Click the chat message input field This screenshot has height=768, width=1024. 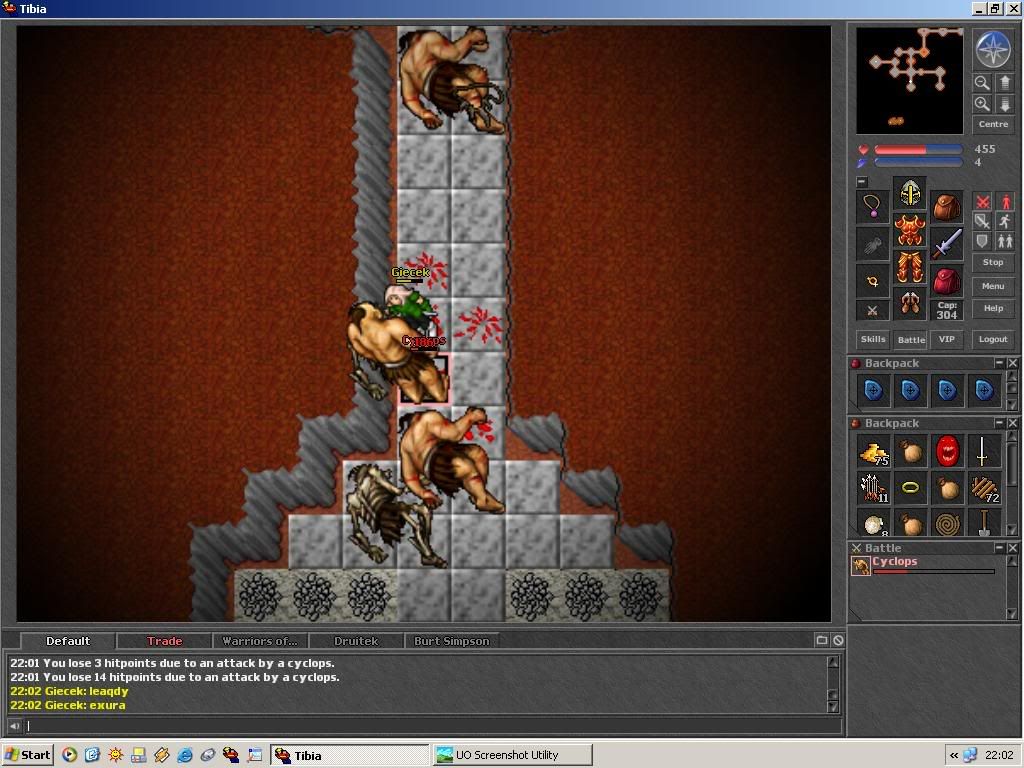(432, 726)
